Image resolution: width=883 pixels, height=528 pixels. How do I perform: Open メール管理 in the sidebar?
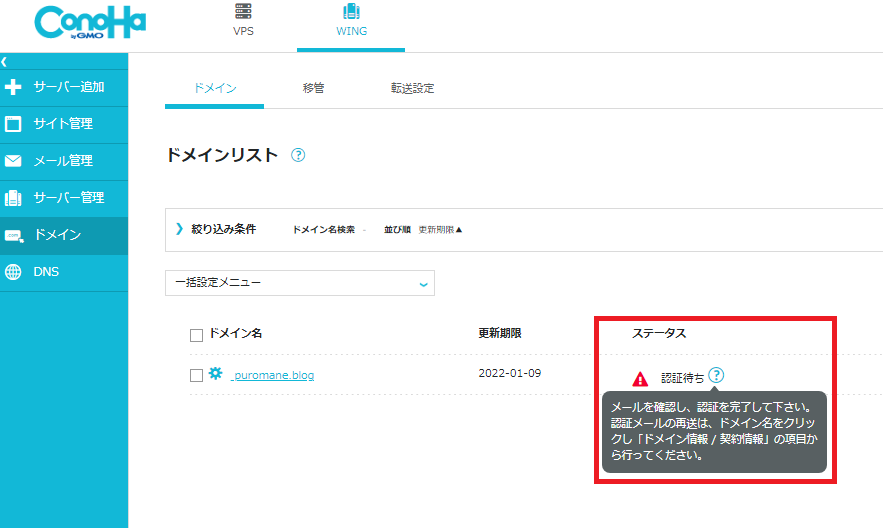64,161
